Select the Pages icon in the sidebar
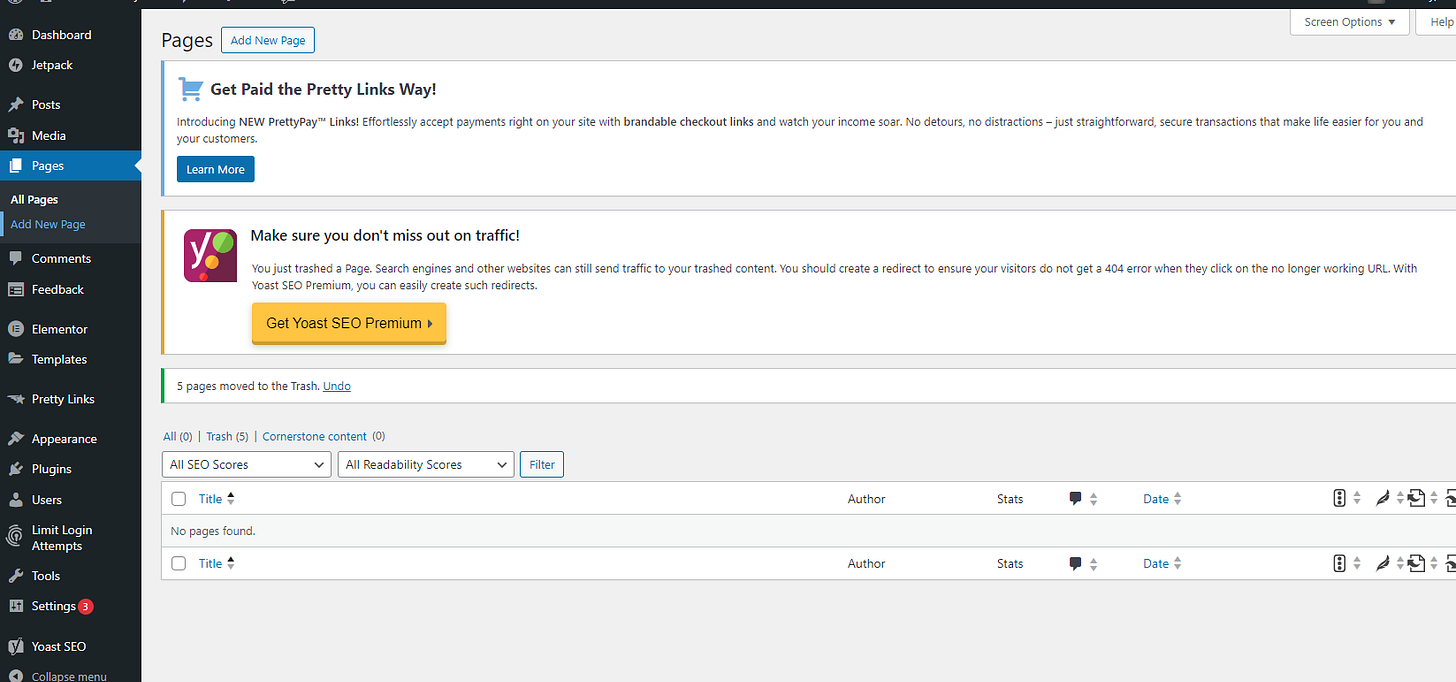This screenshot has height=682, width=1456. (15, 166)
